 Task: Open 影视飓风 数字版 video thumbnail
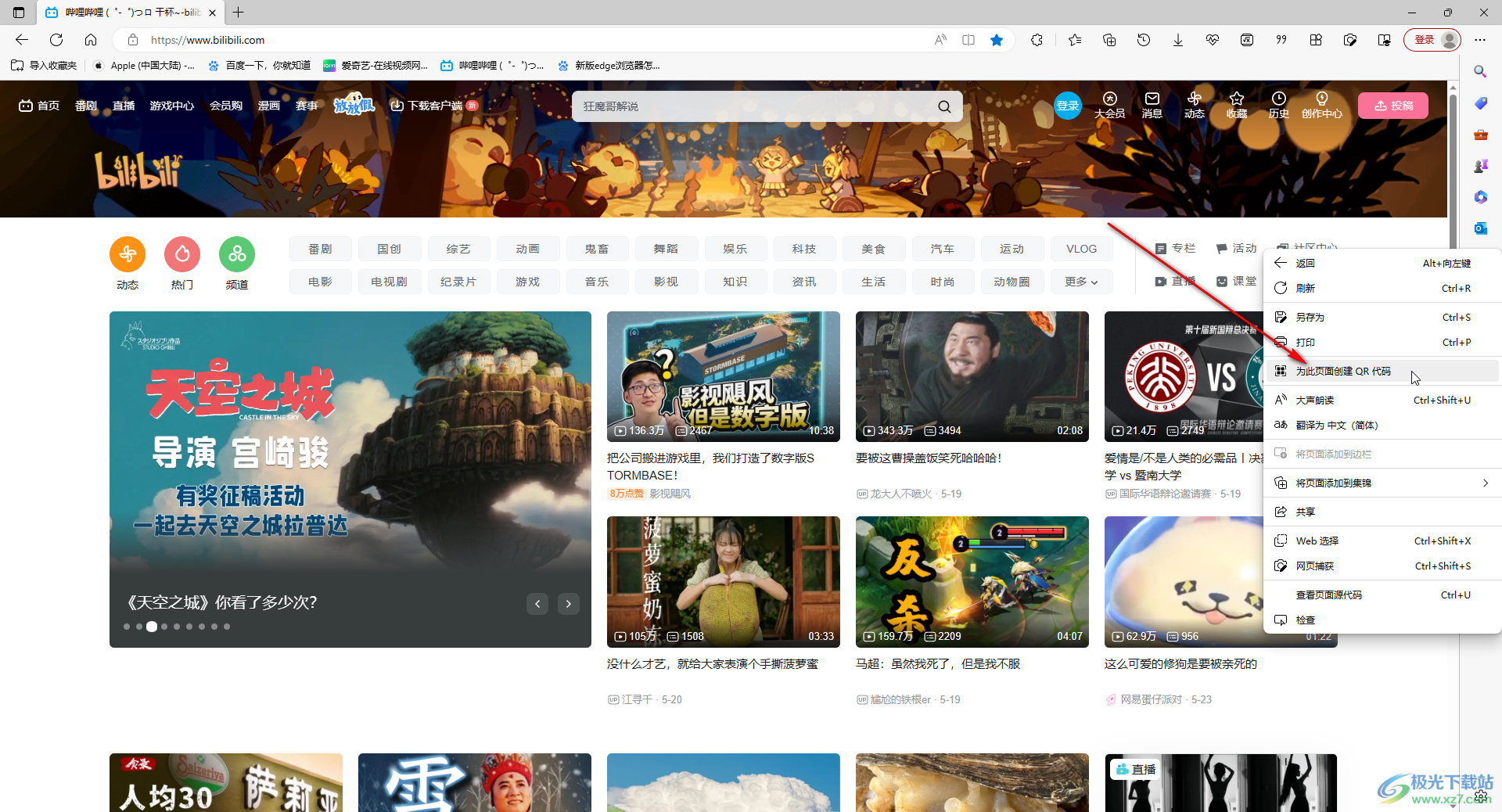coord(724,376)
